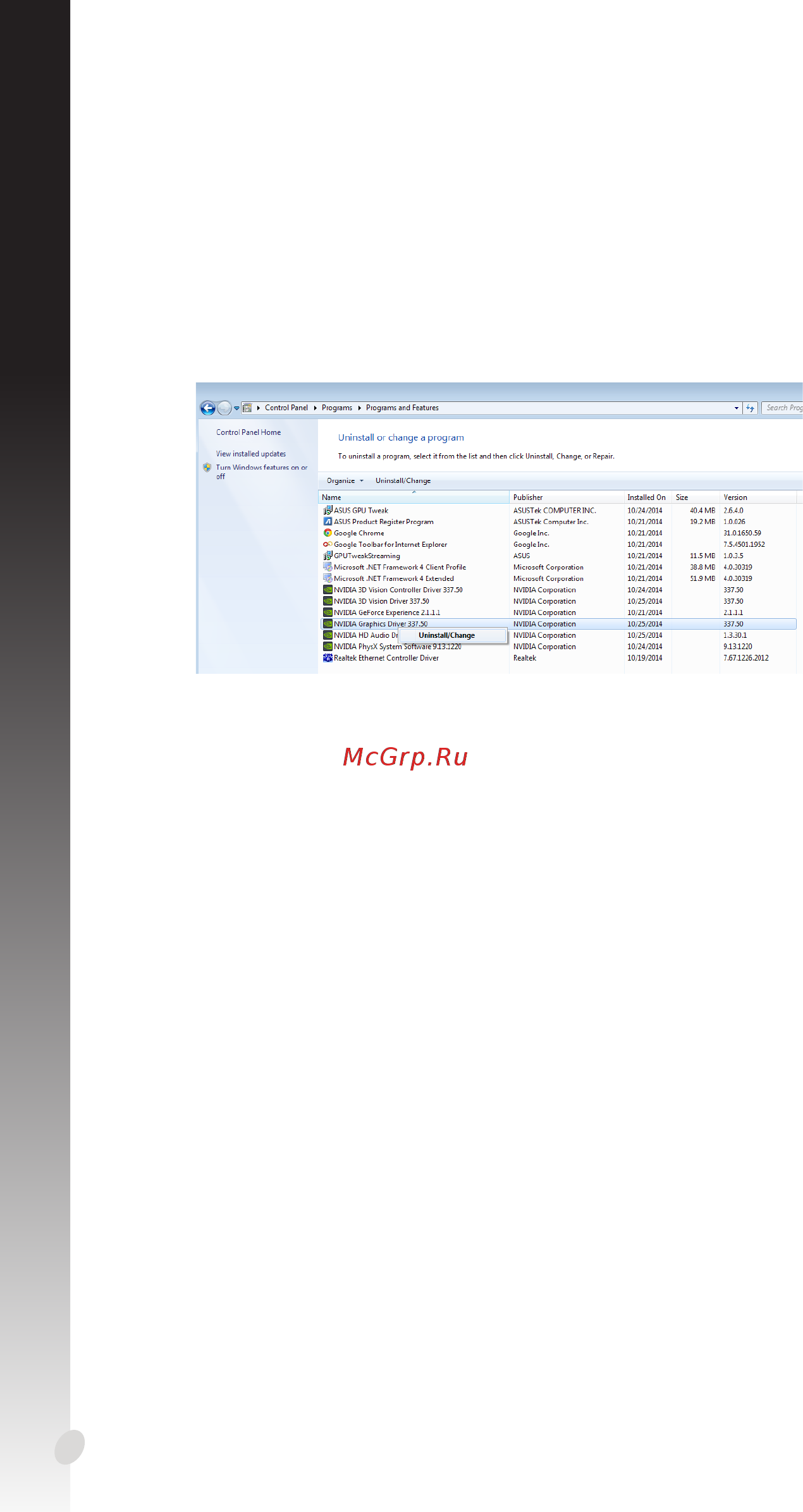Expand the arrow after Programs breadcrumb

click(359, 408)
